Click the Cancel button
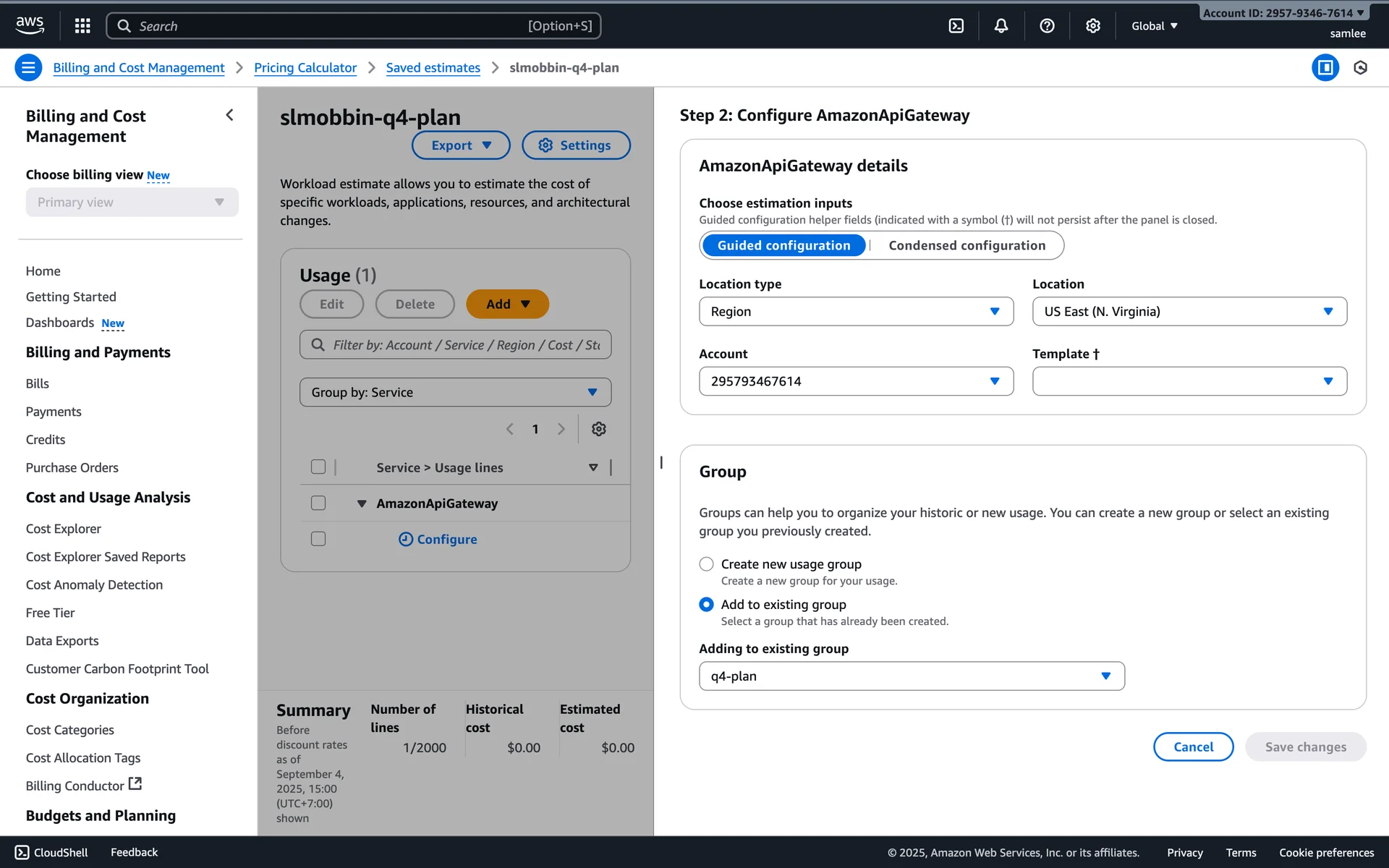Viewport: 1389px width, 868px height. pos(1192,747)
